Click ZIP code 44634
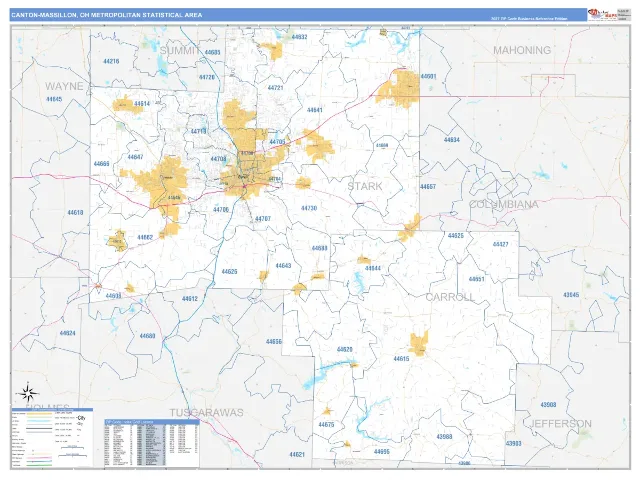The height and width of the screenshot is (480, 640). click(x=451, y=140)
